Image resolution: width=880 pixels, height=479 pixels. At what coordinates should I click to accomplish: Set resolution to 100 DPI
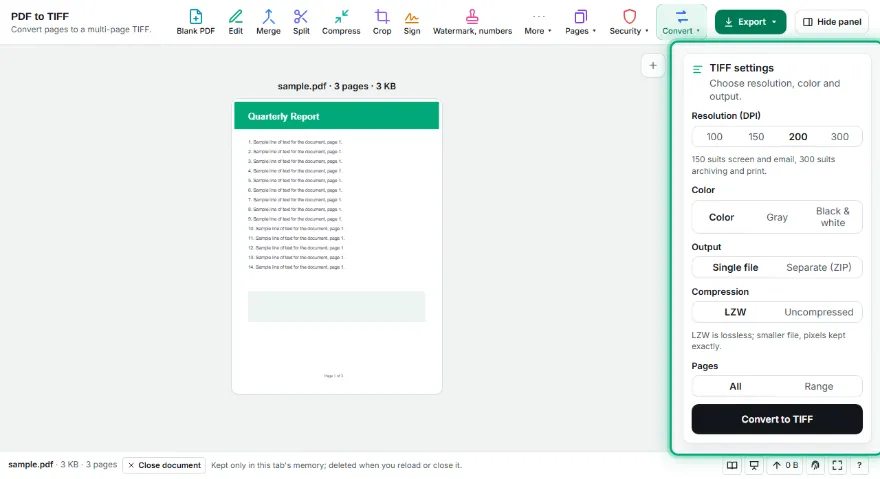[714, 136]
